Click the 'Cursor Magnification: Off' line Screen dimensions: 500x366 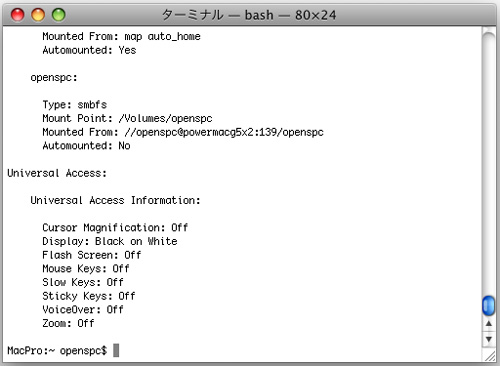(115, 228)
